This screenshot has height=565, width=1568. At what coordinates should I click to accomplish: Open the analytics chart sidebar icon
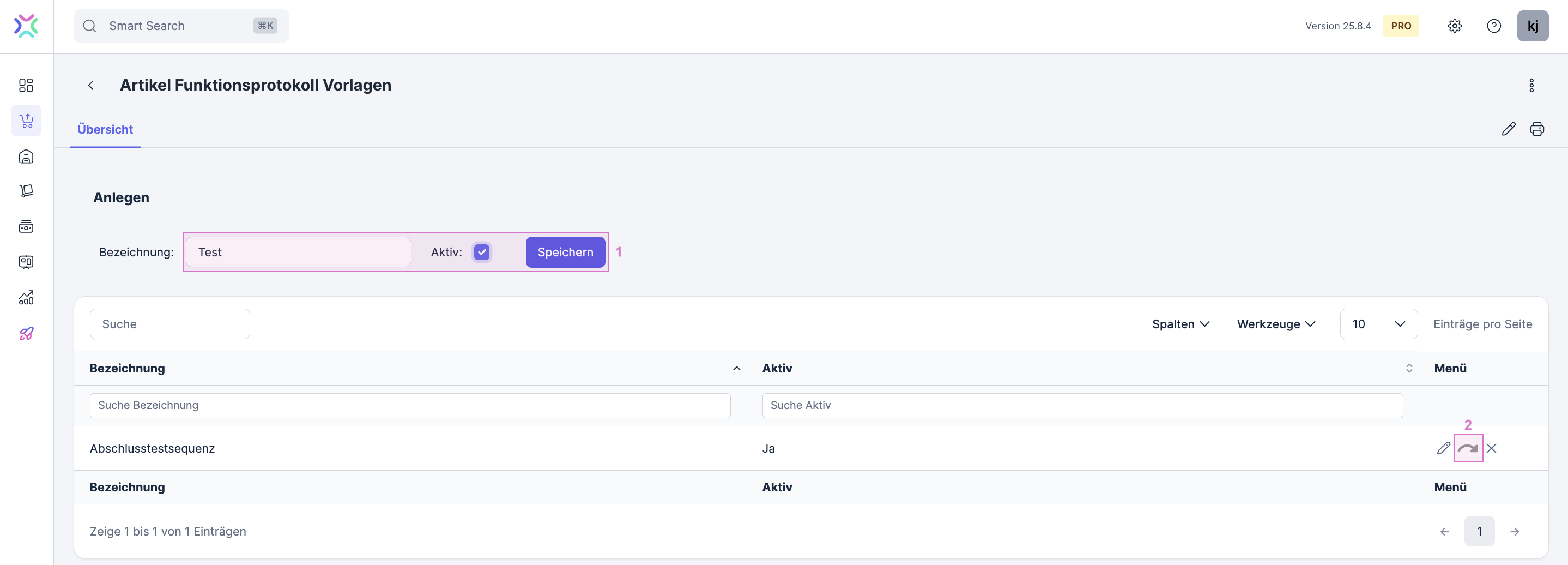click(x=26, y=298)
